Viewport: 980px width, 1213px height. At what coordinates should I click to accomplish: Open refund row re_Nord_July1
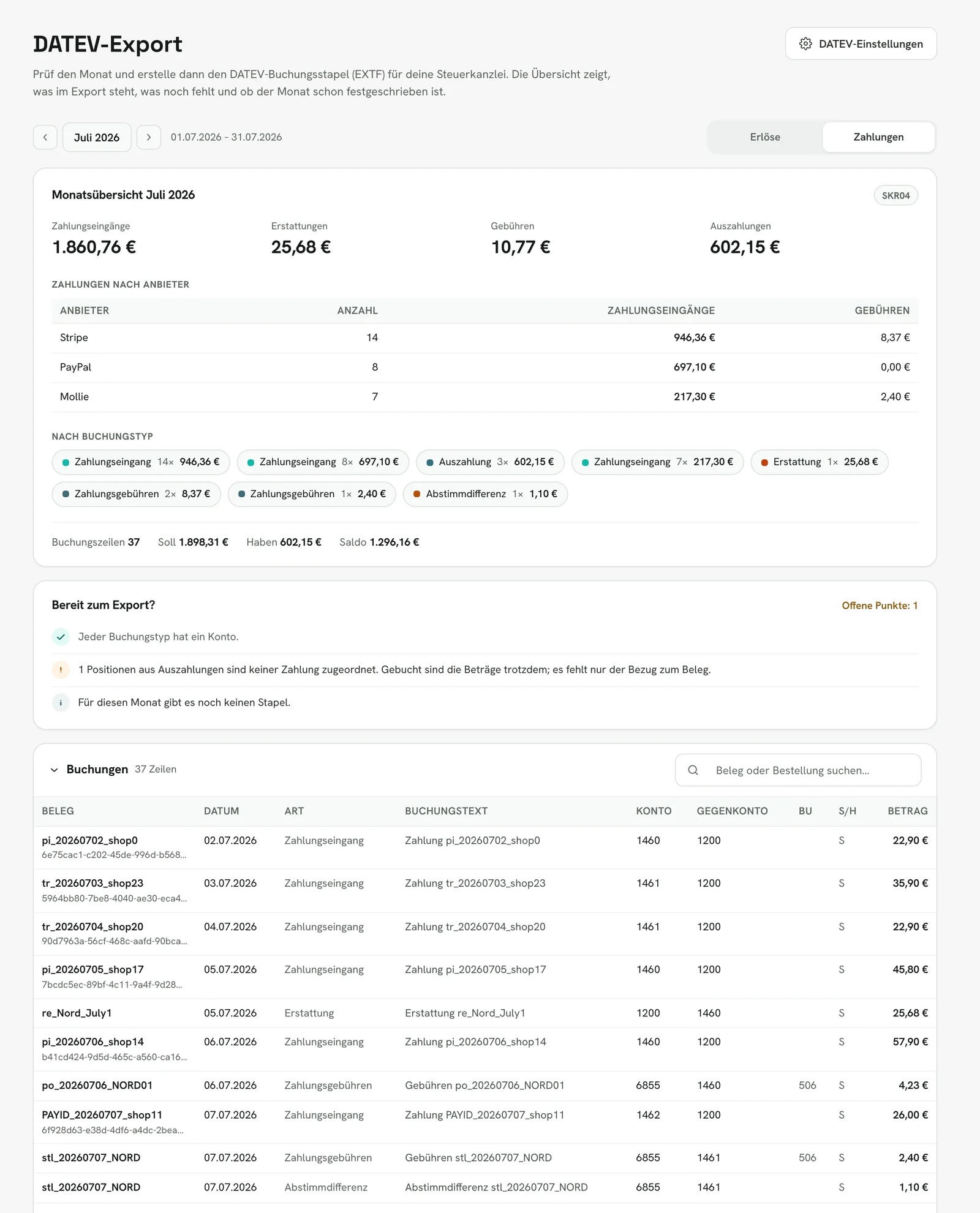[x=485, y=1013]
